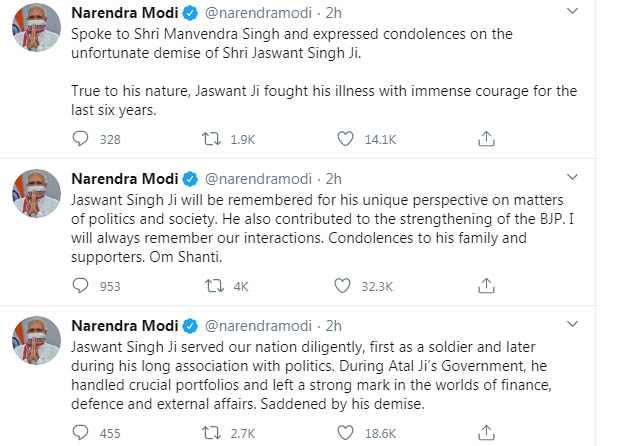622x446 pixels.
Task: Open the 2h timestamp of the third tweet
Action: [334, 326]
